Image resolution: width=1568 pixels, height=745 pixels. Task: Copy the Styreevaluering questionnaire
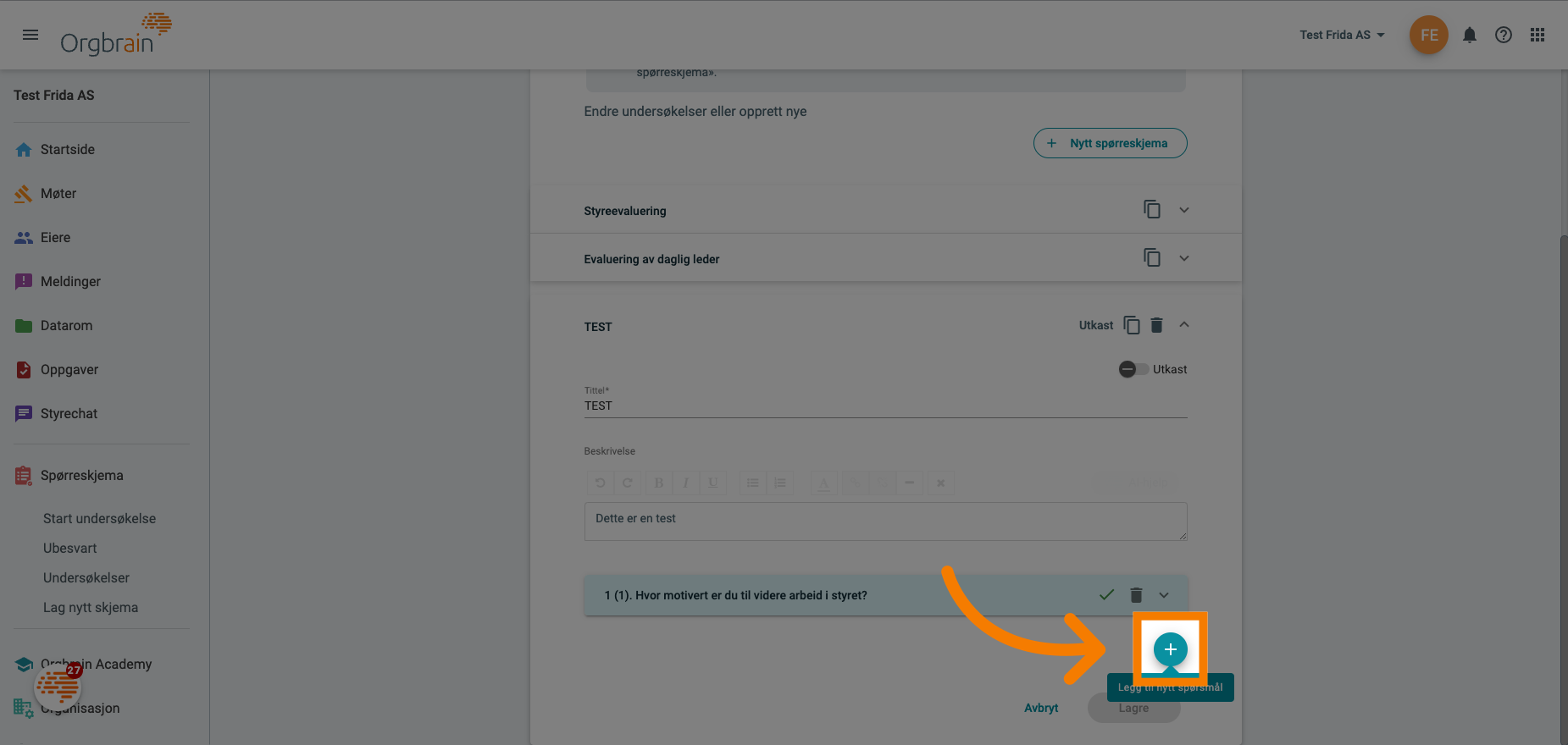(x=1152, y=209)
